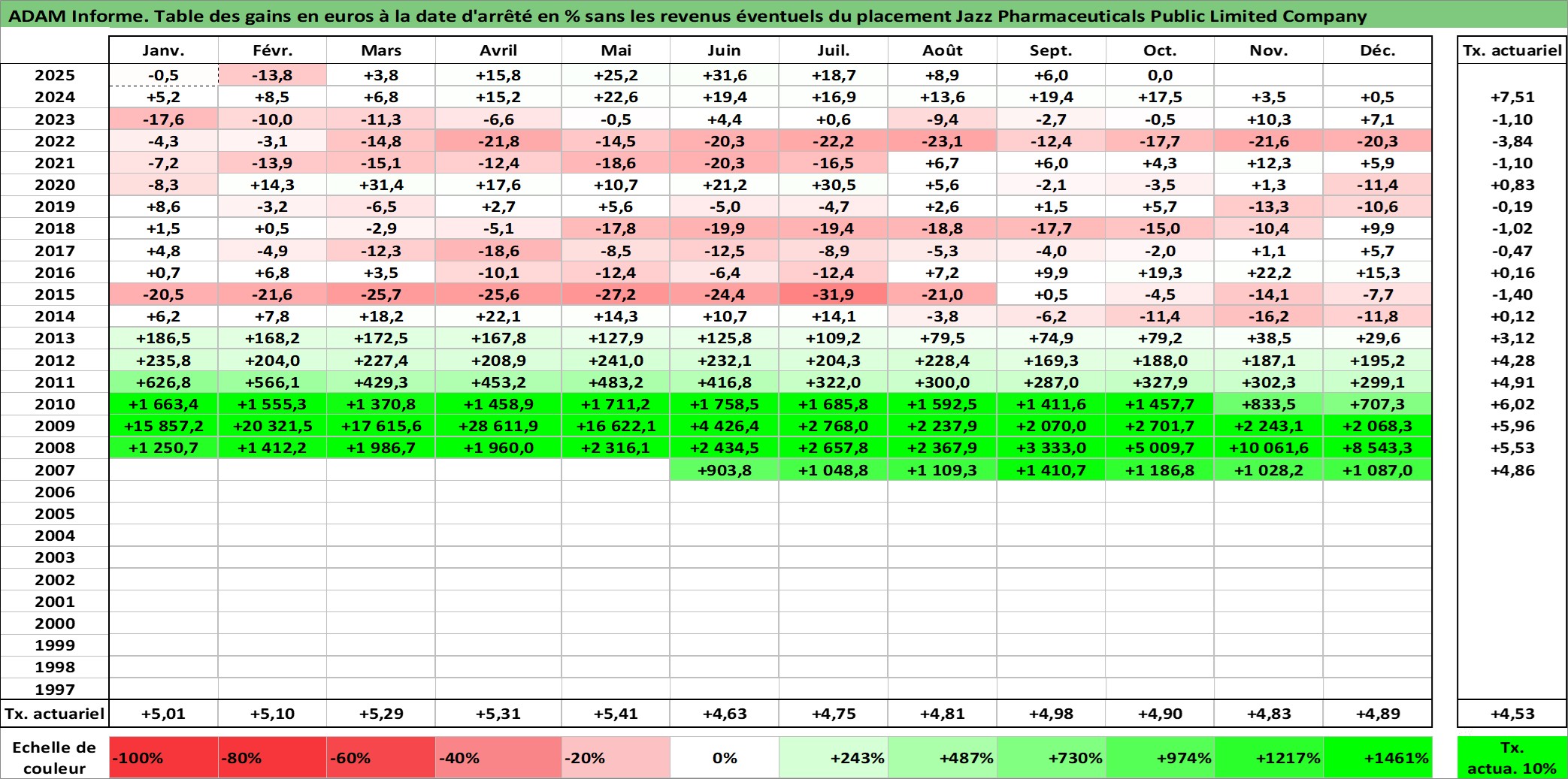1568x779 pixels.
Task: Click the +730% color scale swatch
Action: (1051, 757)
